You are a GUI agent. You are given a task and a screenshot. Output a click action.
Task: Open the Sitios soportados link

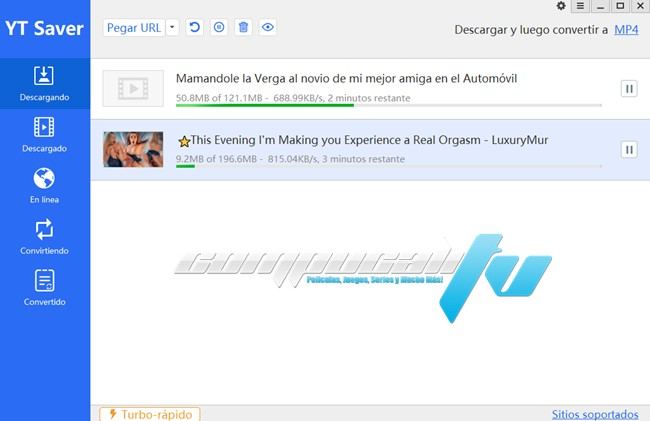click(x=595, y=414)
